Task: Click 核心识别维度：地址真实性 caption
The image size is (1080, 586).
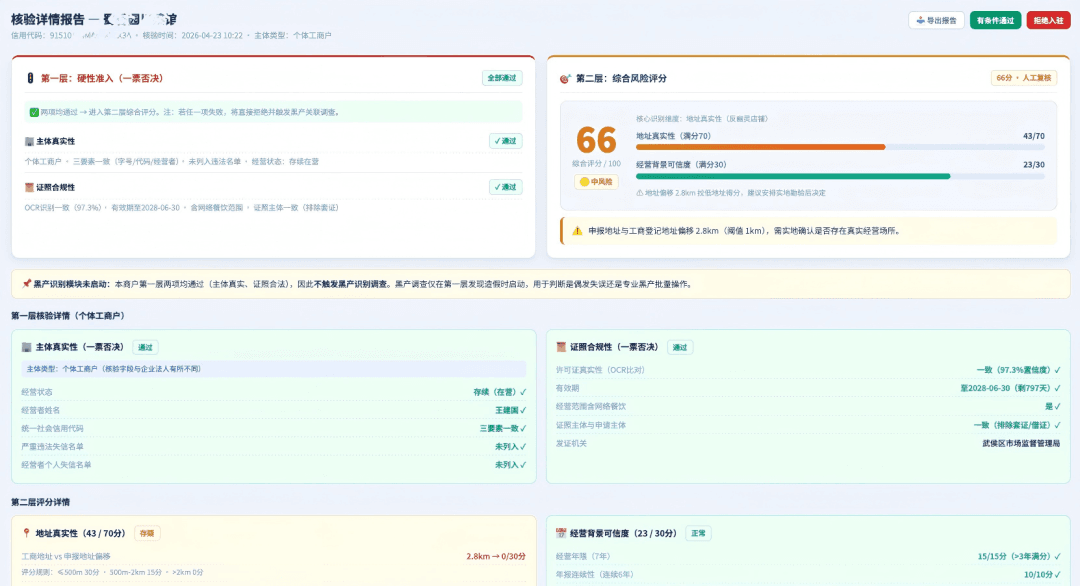Action: 702,118
